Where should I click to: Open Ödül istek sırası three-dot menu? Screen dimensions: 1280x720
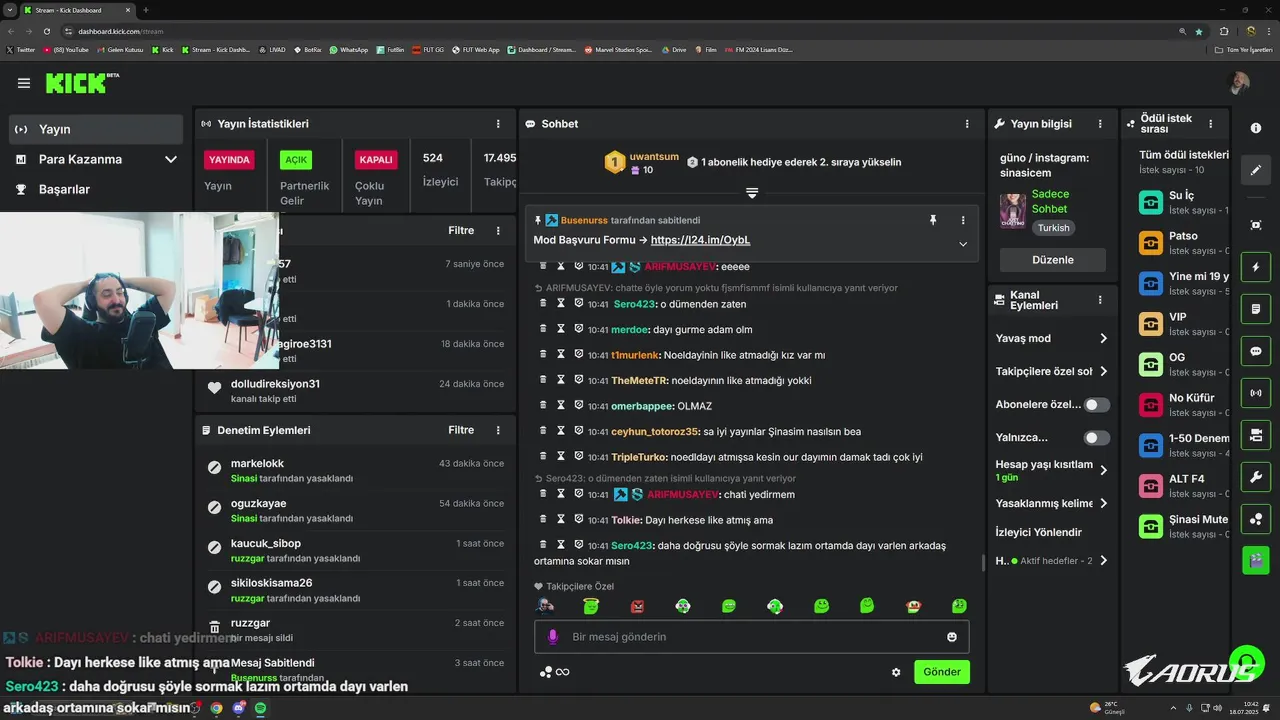[x=1211, y=124]
